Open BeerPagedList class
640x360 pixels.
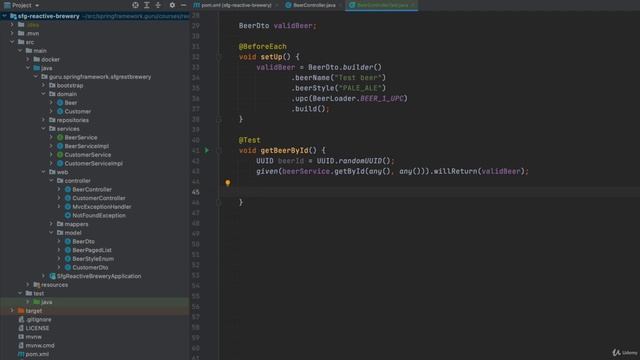pyautogui.click(x=92, y=250)
